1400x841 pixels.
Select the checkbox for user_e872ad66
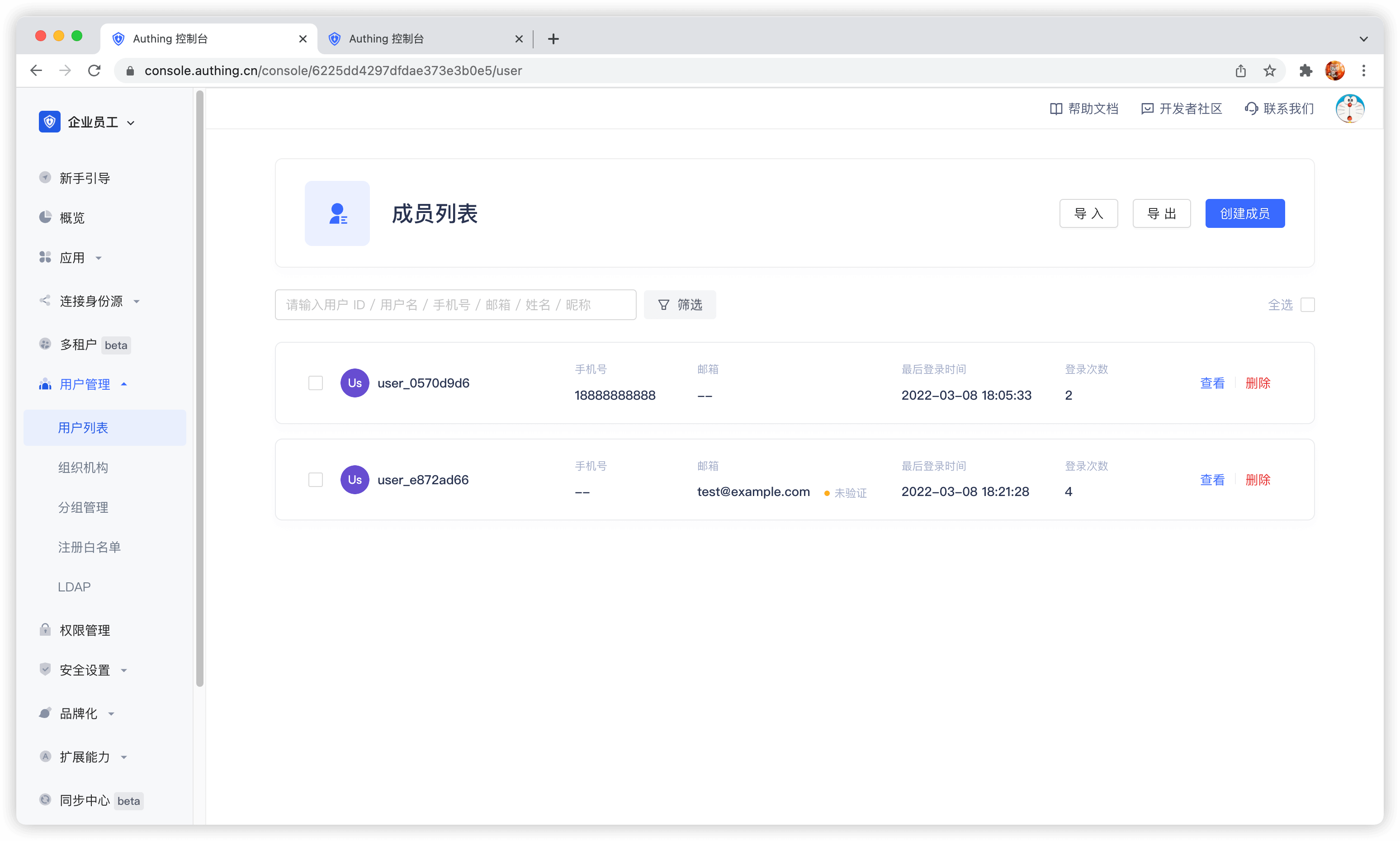coord(316,480)
